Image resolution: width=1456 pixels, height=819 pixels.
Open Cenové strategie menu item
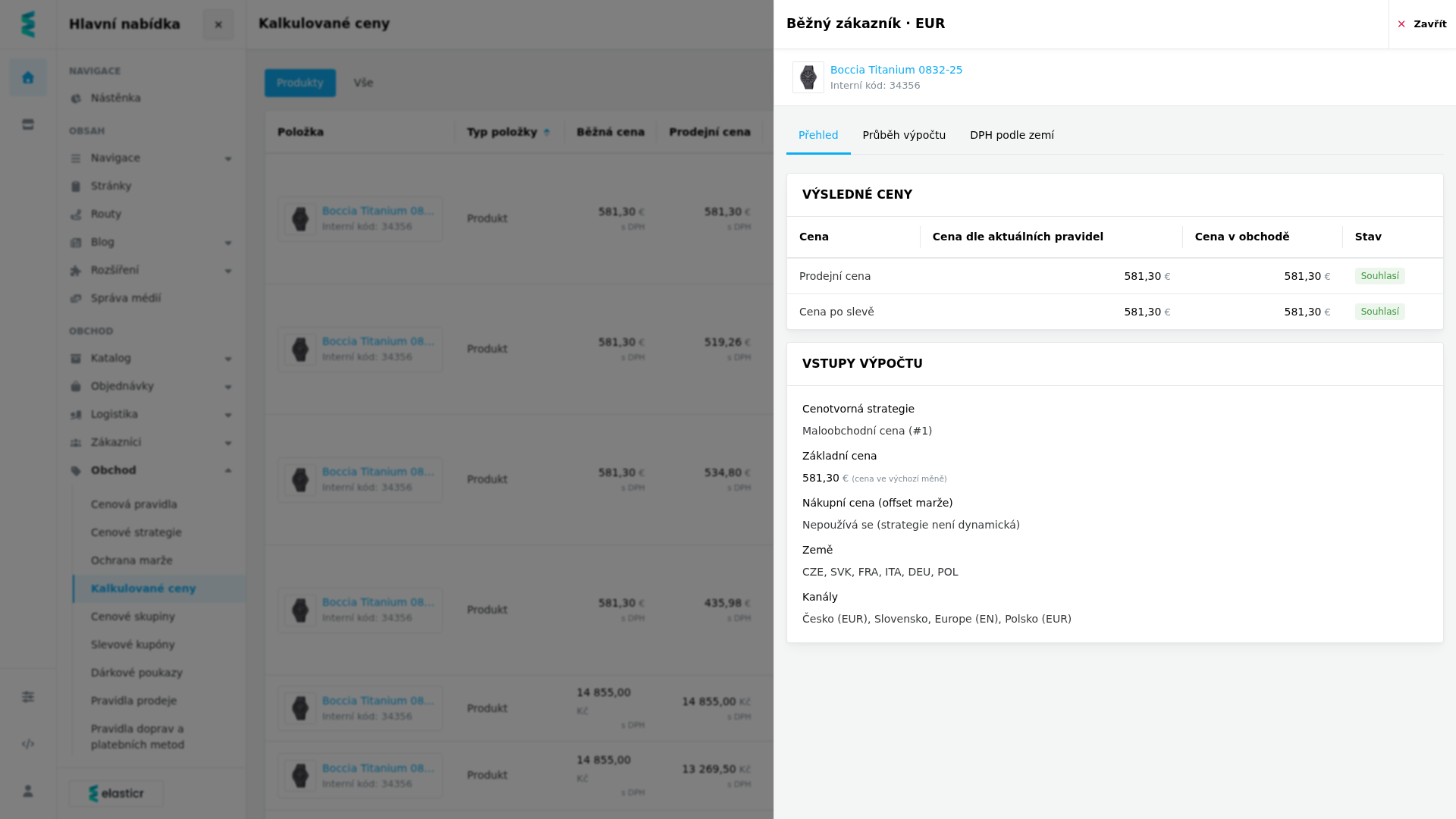pyautogui.click(x=136, y=533)
